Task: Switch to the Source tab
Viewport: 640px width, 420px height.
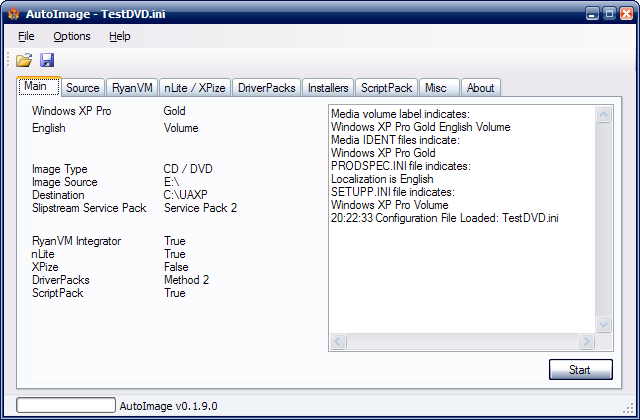Action: coord(83,88)
